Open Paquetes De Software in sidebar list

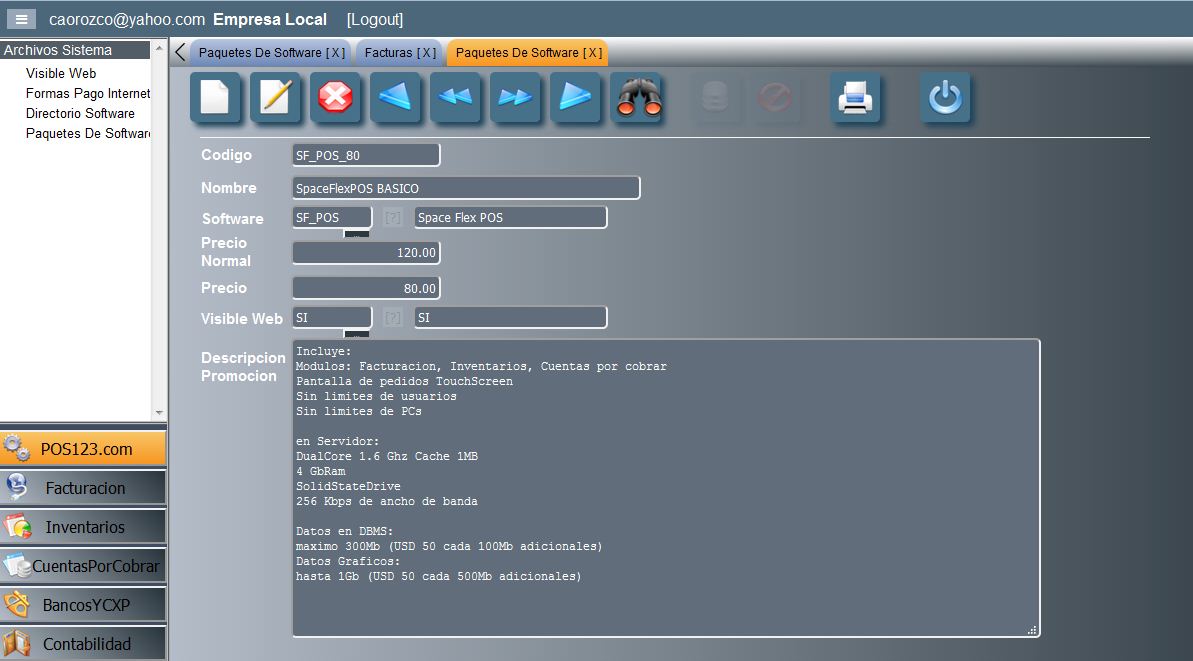point(87,133)
